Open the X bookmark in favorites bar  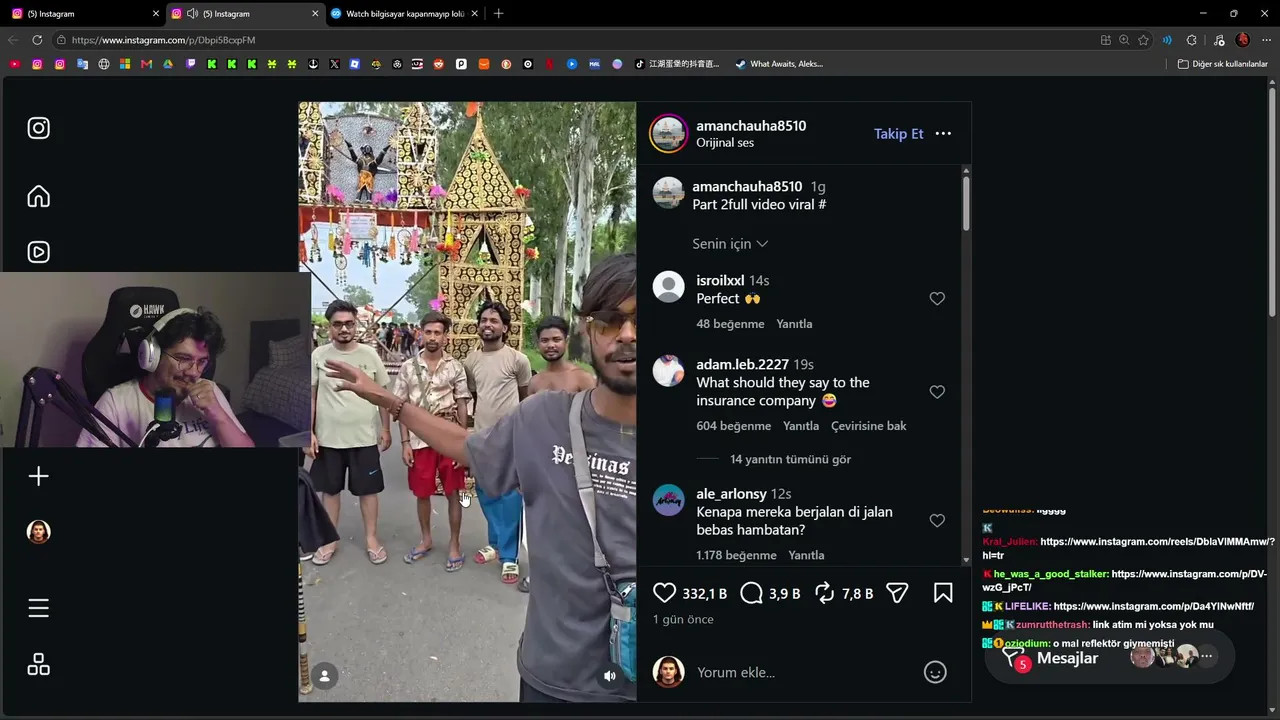(334, 64)
